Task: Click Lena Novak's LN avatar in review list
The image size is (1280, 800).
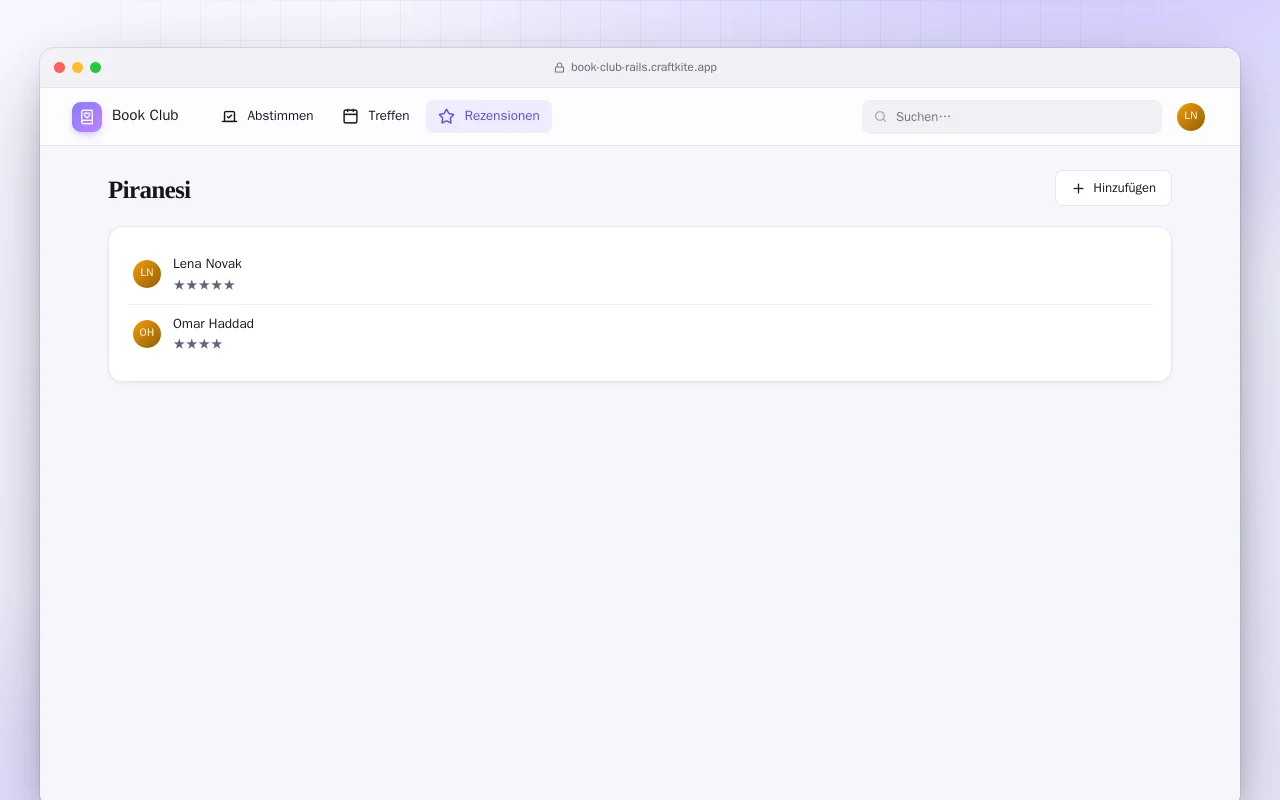Action: 147,274
